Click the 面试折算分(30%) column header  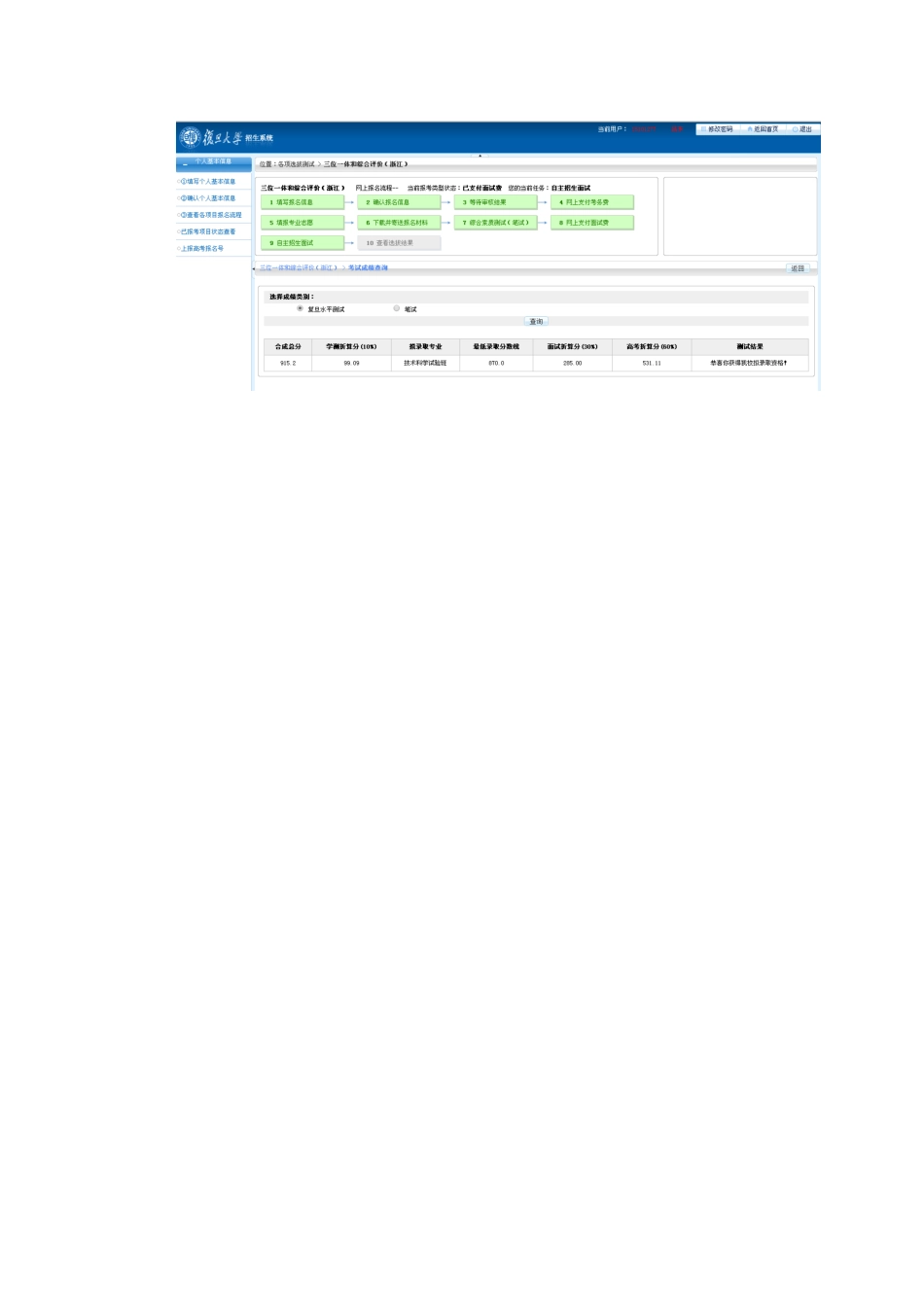click(x=572, y=346)
